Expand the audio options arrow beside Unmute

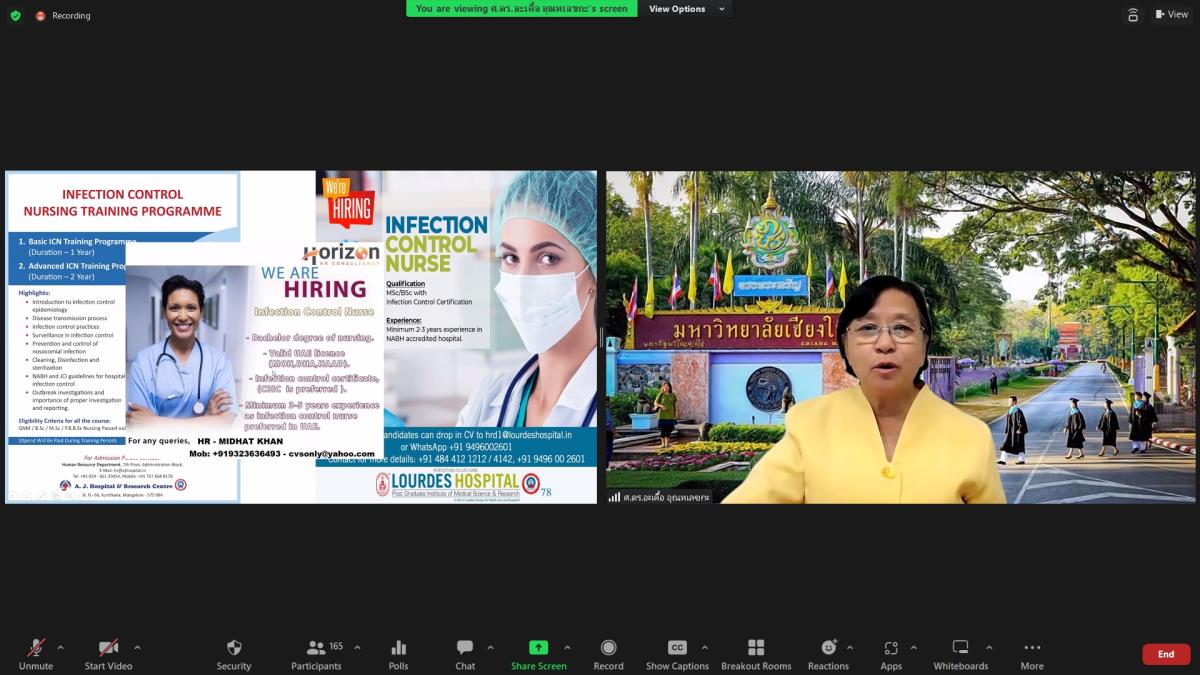[x=60, y=647]
